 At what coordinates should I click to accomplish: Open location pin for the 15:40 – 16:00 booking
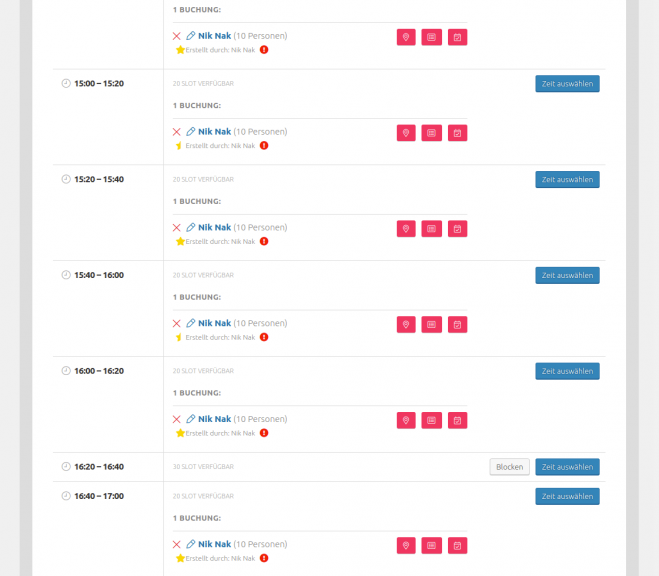[x=406, y=324]
